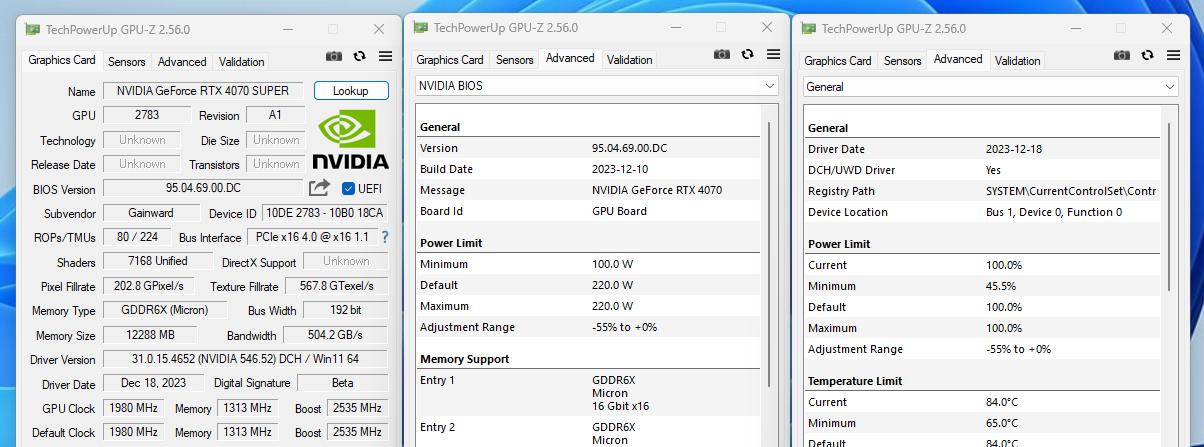Open hamburger menu in General Advanced window
Viewport: 1204px width, 447px height.
(1173, 56)
